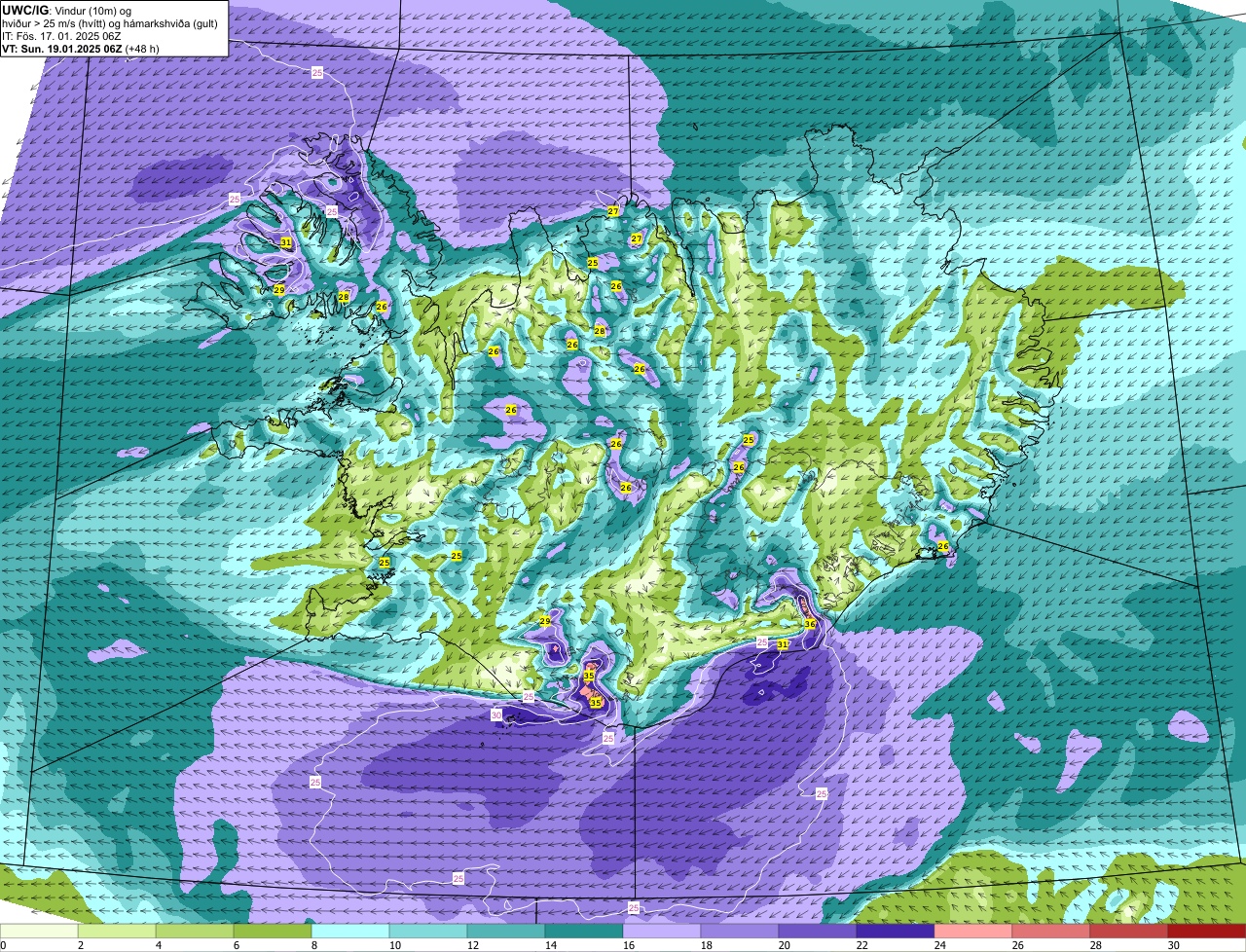Click the legend scale tick value 4
The height and width of the screenshot is (952, 1246).
159,945
